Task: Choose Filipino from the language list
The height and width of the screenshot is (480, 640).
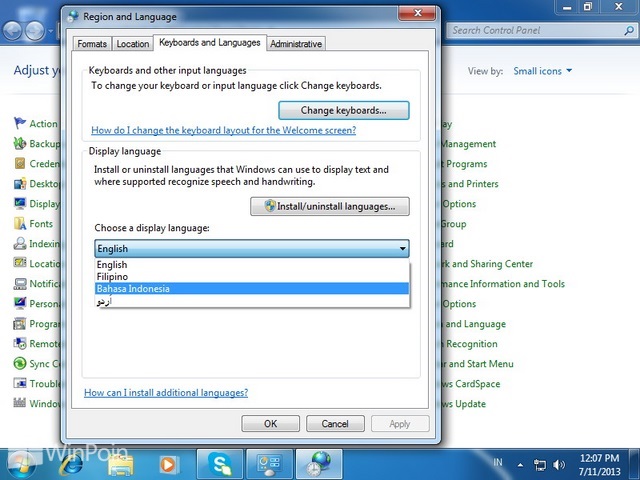Action: tap(252, 277)
